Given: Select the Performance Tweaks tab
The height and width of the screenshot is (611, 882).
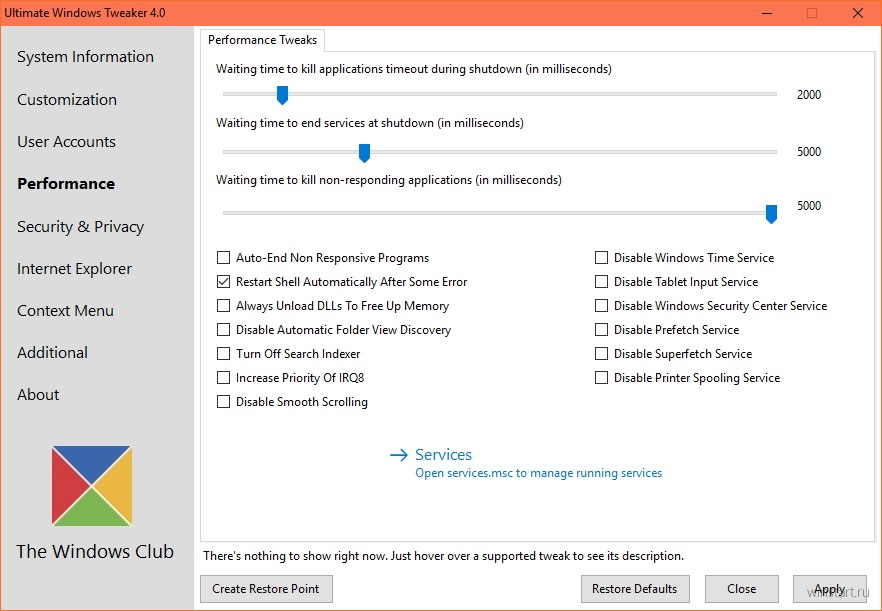Looking at the screenshot, I should [x=262, y=40].
